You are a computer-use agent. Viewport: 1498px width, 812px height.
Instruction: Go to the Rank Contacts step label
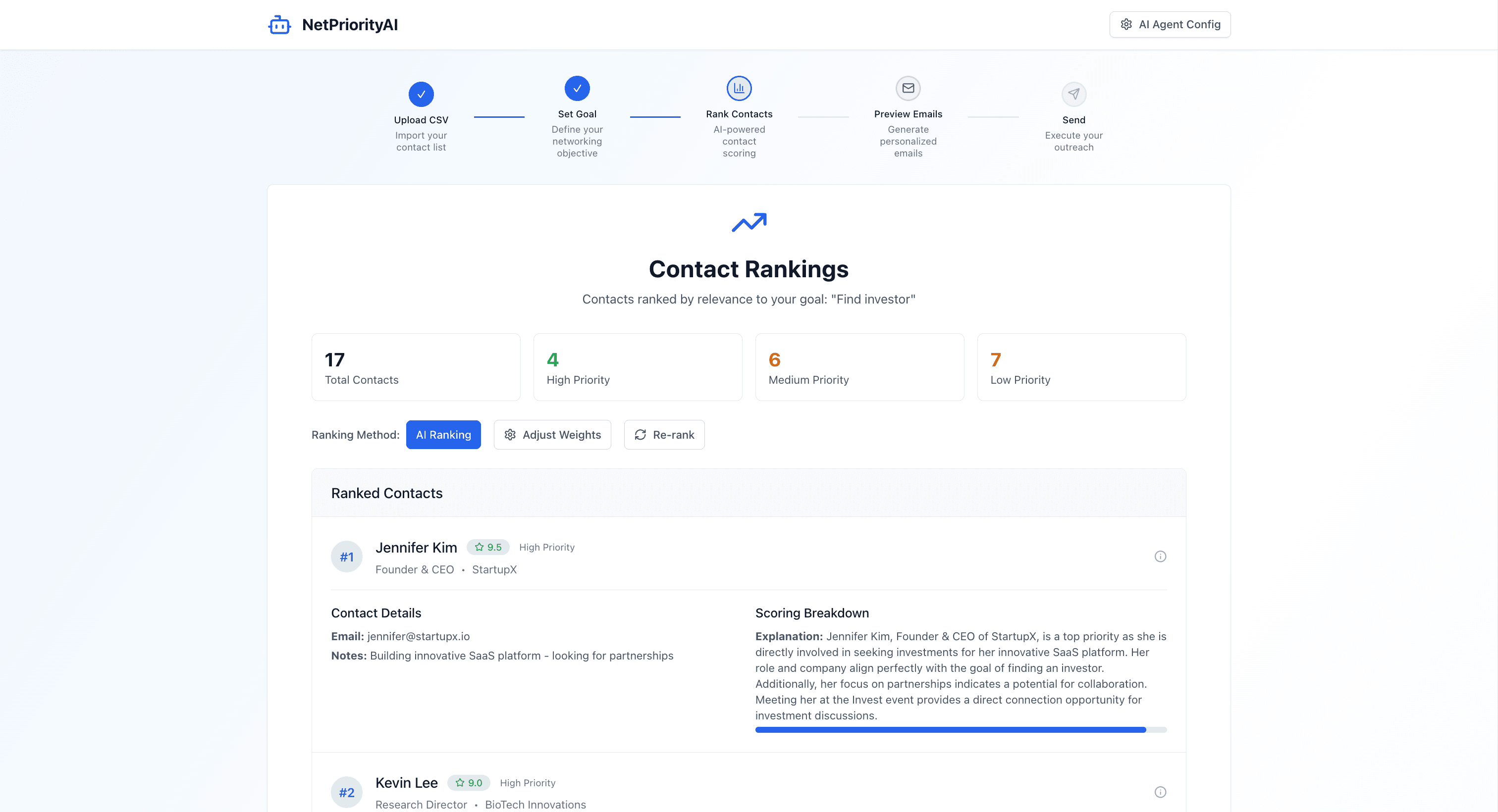coord(739,114)
